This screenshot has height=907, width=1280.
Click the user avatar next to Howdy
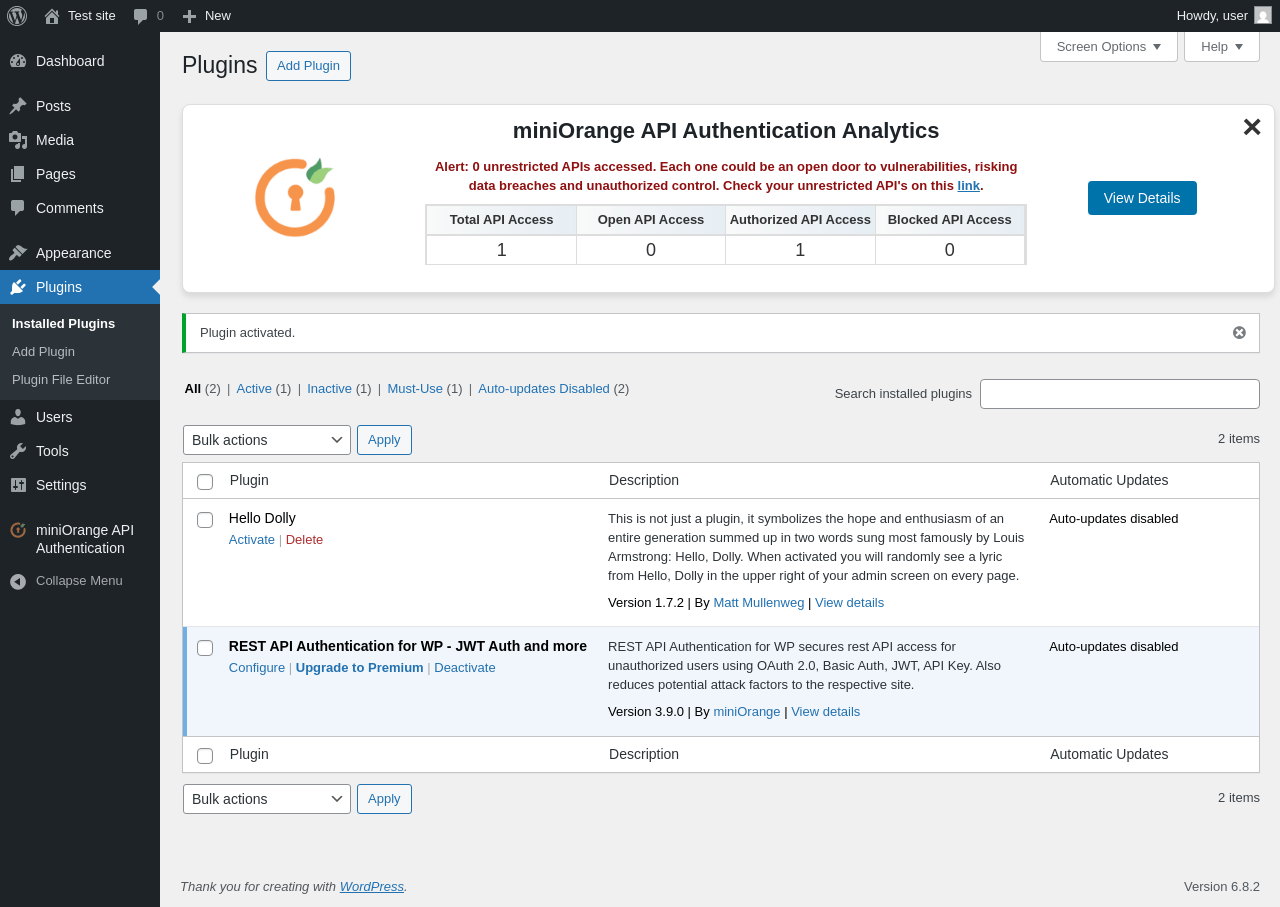1263,15
